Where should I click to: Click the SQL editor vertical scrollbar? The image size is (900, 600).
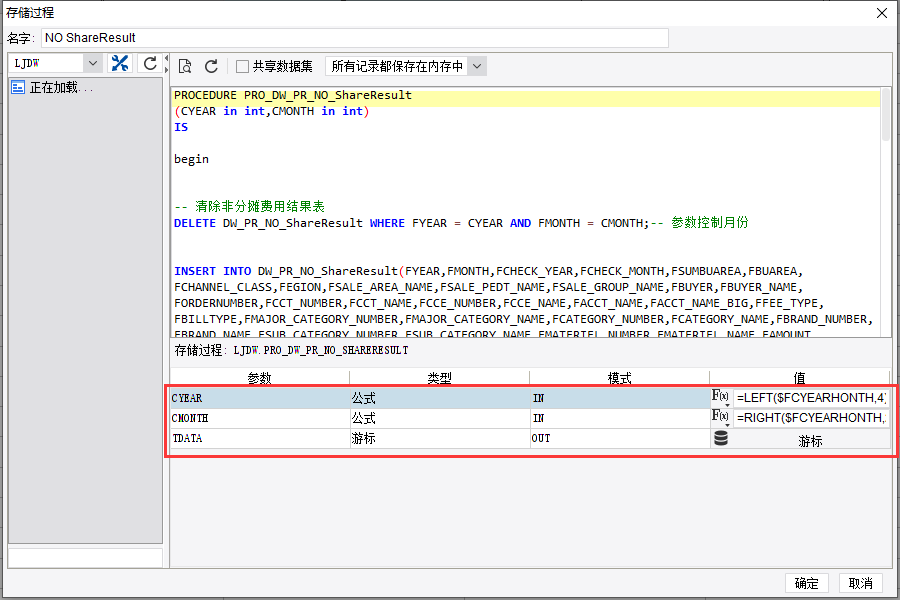point(886,212)
